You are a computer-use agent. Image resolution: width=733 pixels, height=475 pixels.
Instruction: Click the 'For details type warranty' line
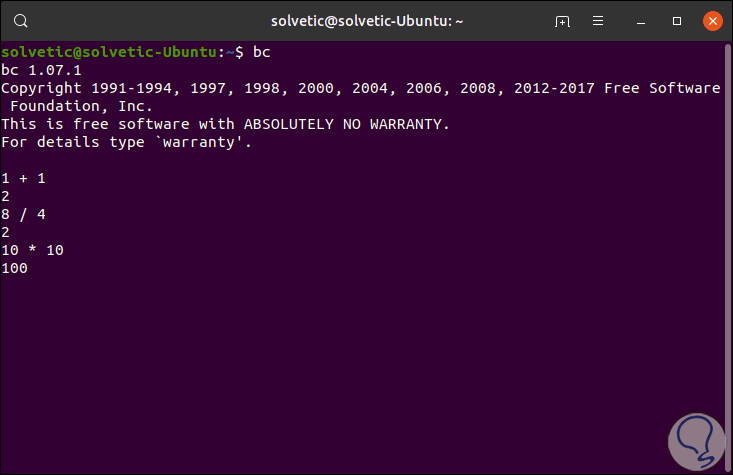[x=126, y=142]
